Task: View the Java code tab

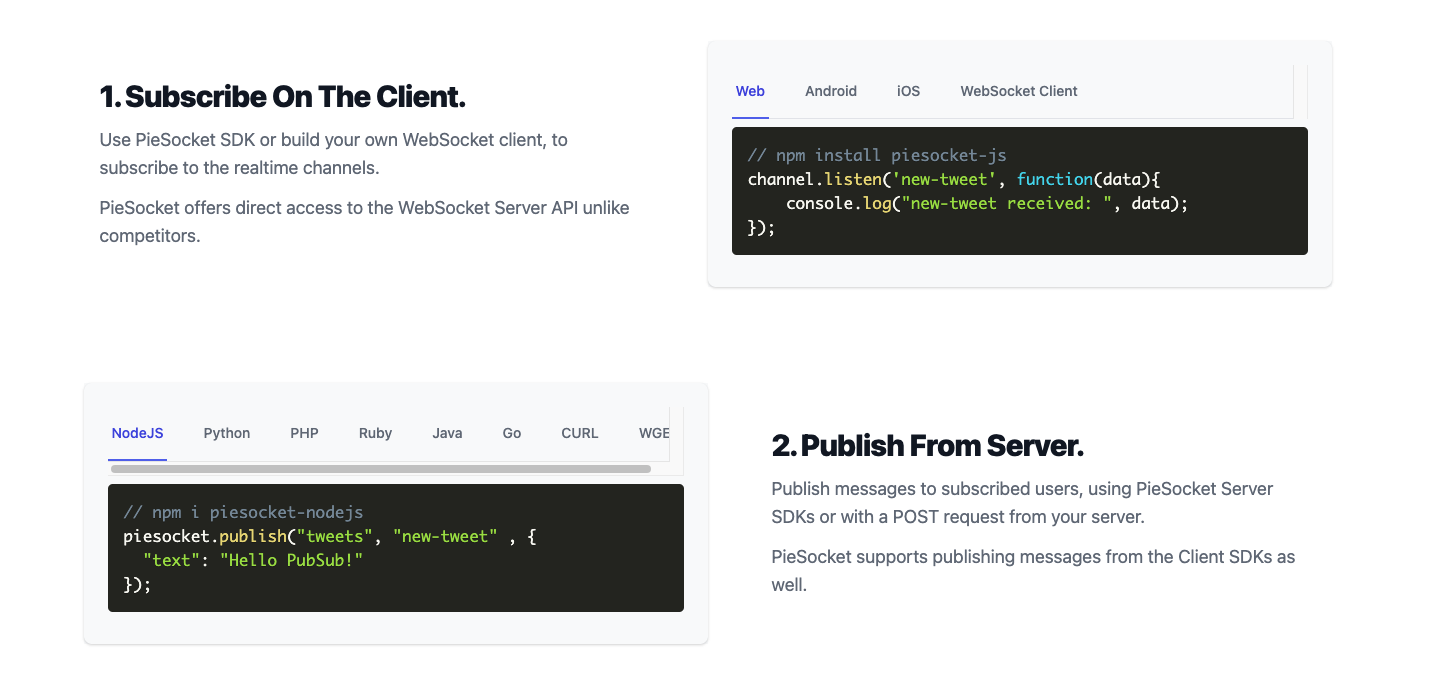Action: point(447,433)
